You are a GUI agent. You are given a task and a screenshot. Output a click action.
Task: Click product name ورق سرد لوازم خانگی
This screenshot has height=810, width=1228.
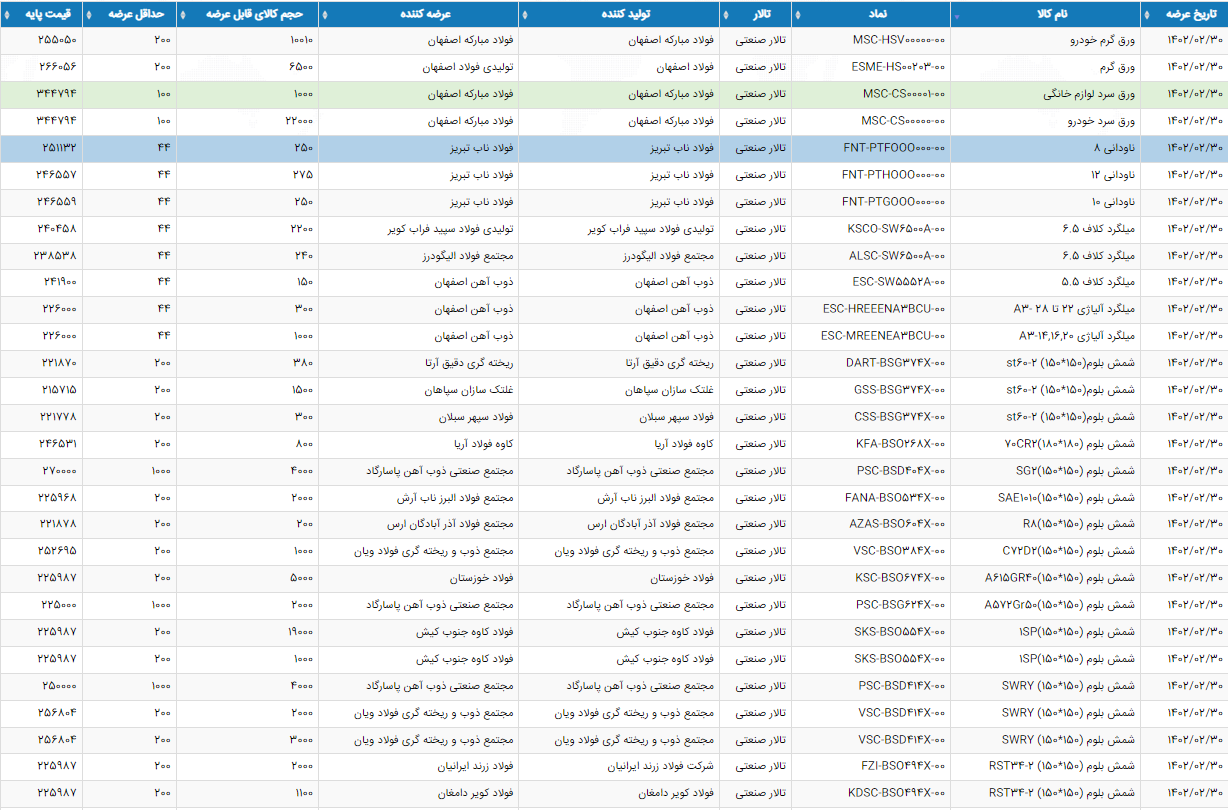[1090, 94]
